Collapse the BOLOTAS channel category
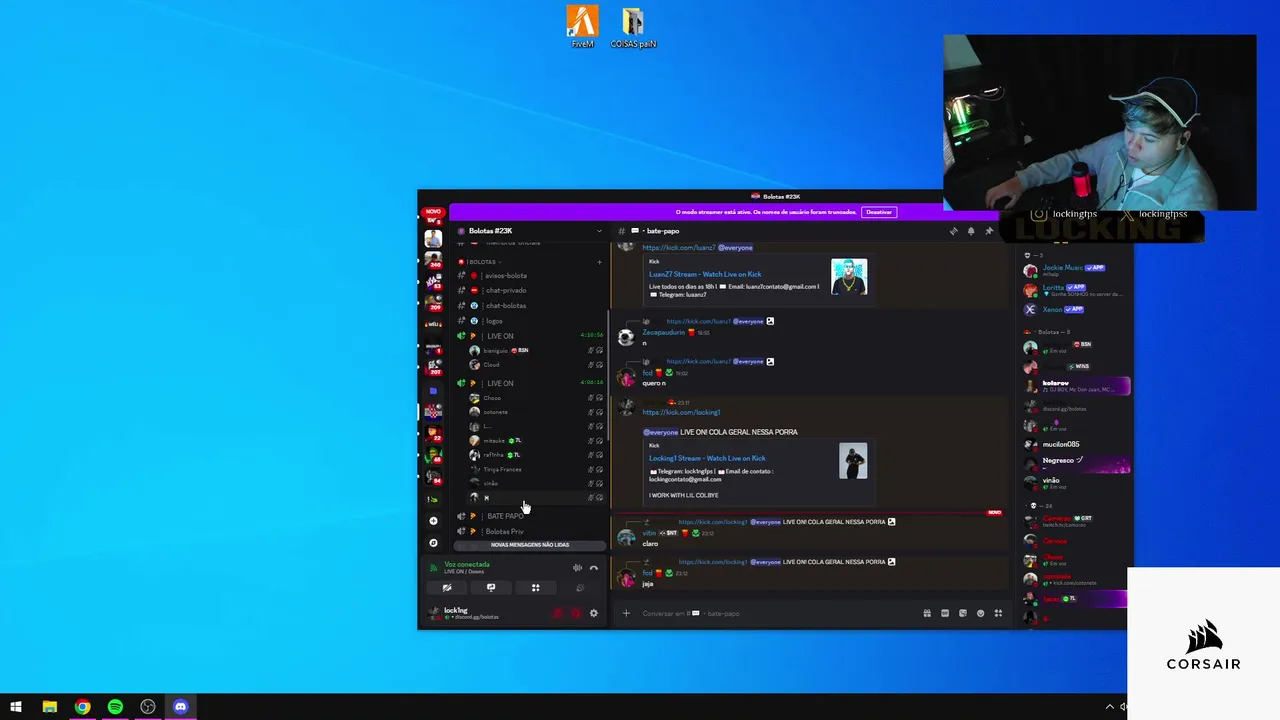The width and height of the screenshot is (1280, 720). point(483,262)
